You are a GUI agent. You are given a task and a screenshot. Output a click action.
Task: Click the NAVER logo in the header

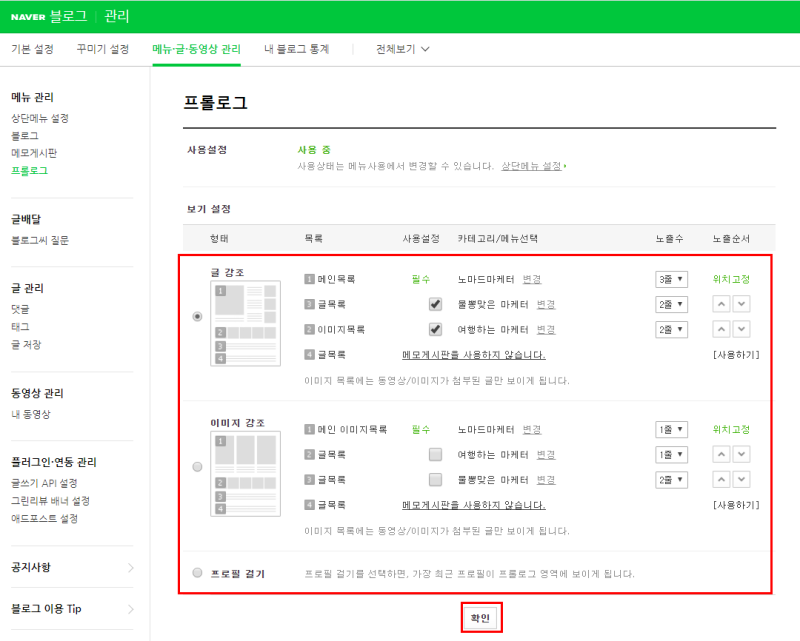coord(28,17)
